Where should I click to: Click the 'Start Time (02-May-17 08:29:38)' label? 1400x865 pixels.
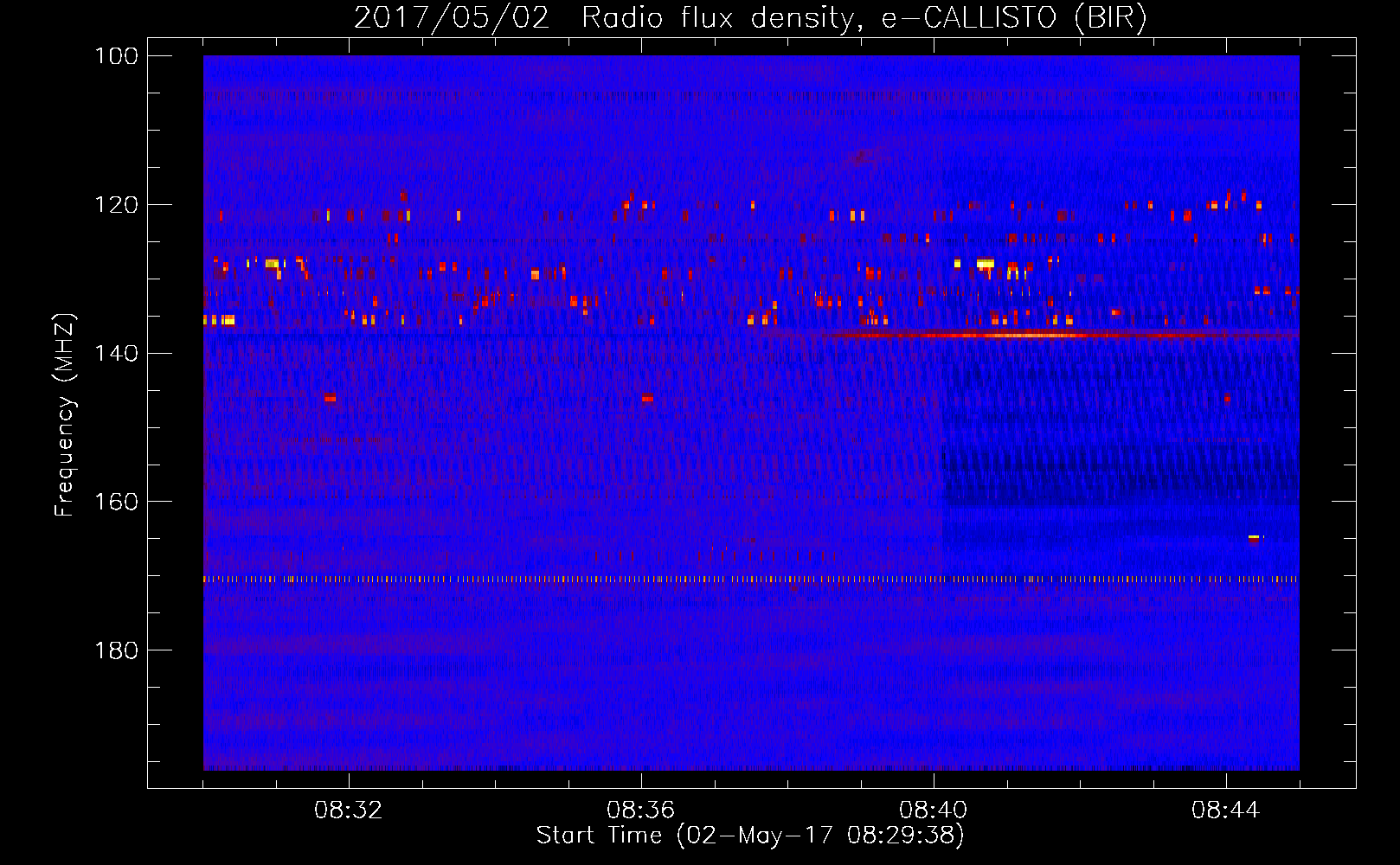[750, 836]
